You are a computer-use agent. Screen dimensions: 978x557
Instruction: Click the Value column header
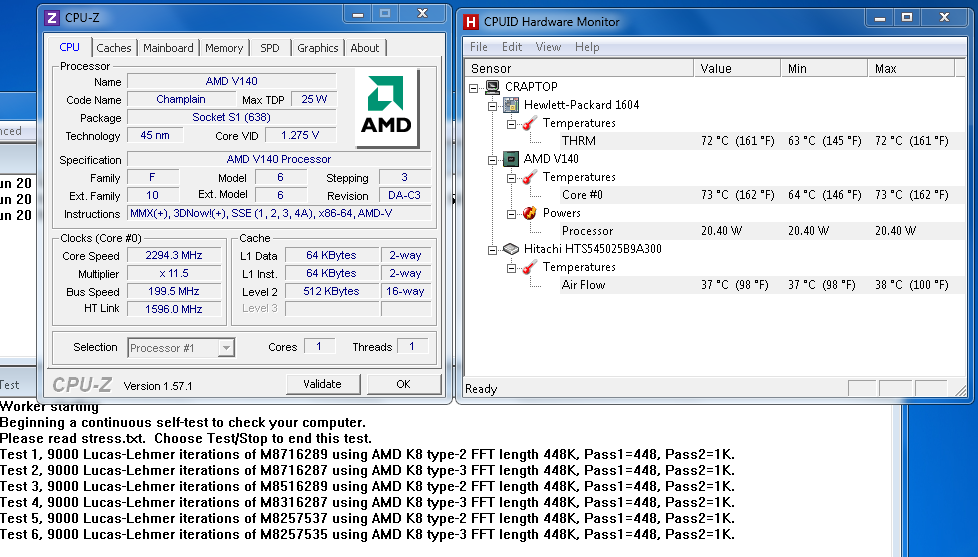(x=737, y=69)
